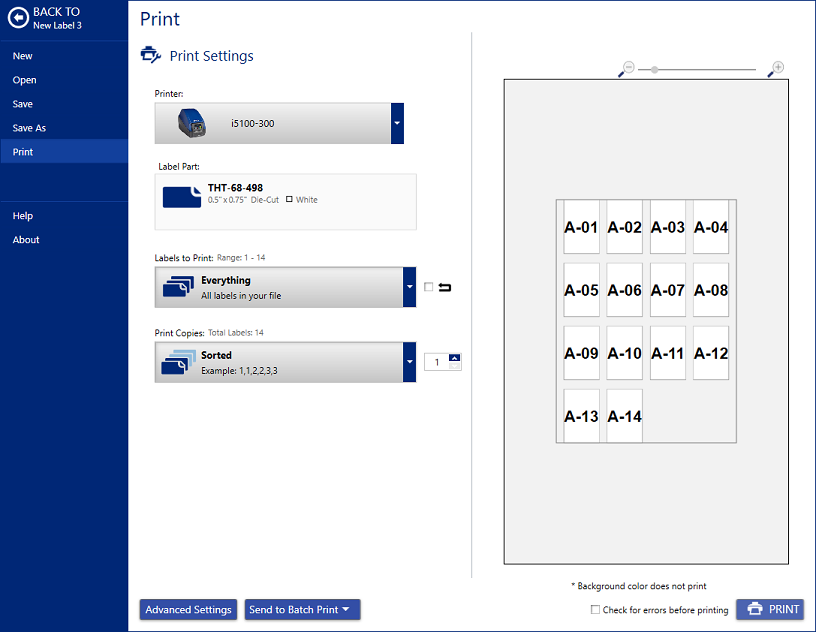Expand the Printer selection dropdown
Viewport: 816px width, 632px height.
397,123
